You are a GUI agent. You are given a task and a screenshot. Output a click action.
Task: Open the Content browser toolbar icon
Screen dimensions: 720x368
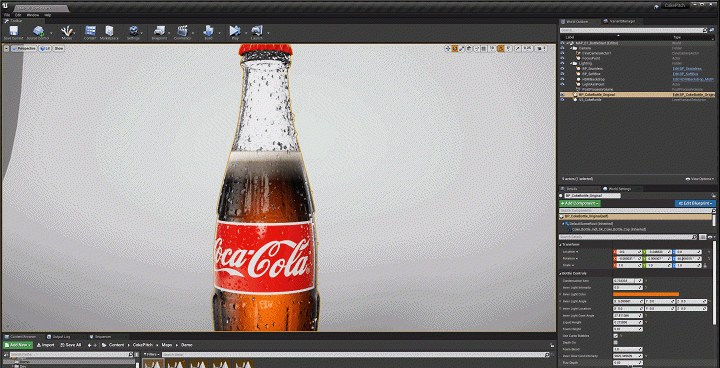coord(90,33)
